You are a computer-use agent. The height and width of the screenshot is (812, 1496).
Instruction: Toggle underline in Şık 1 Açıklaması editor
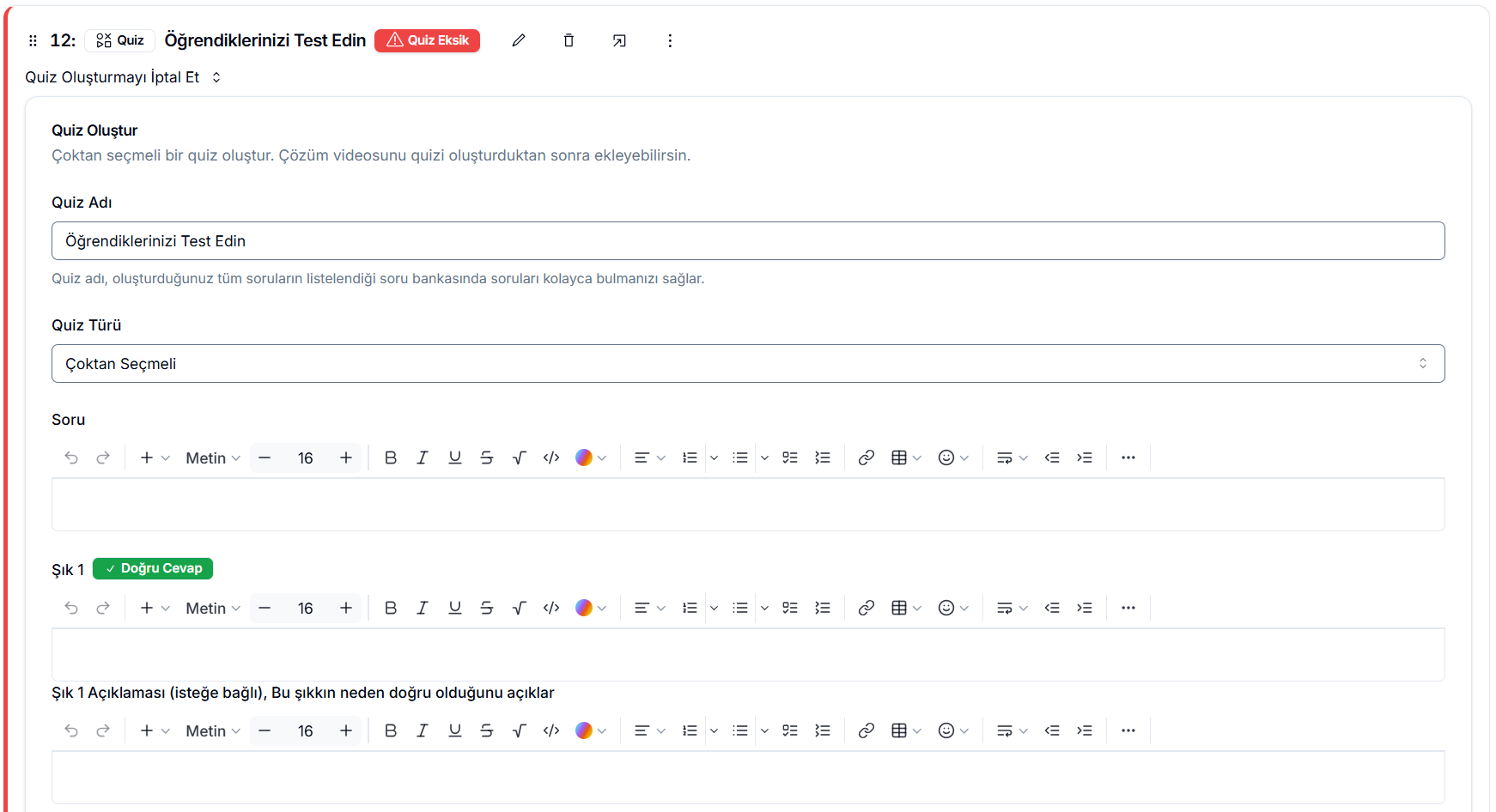pyautogui.click(x=455, y=730)
